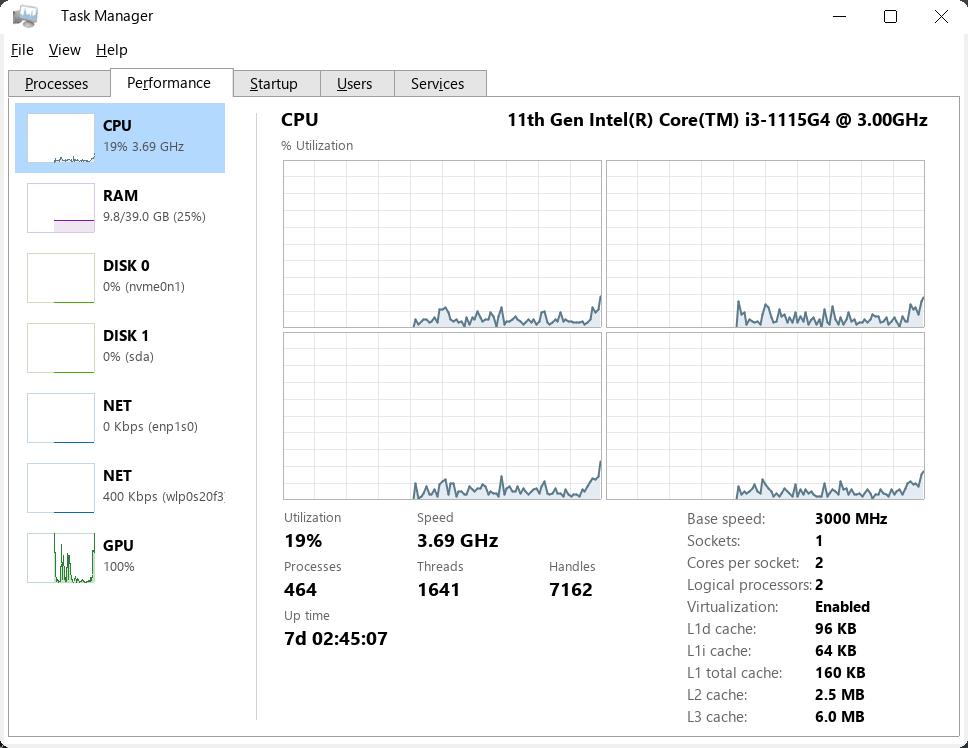Image resolution: width=968 pixels, height=748 pixels.
Task: Select the NET wlp0s20f3 graph thumbnail
Action: pos(61,488)
